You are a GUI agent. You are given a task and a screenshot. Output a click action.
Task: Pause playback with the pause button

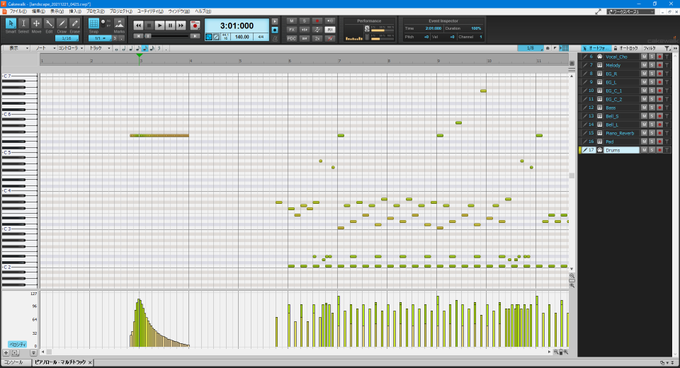click(x=170, y=26)
